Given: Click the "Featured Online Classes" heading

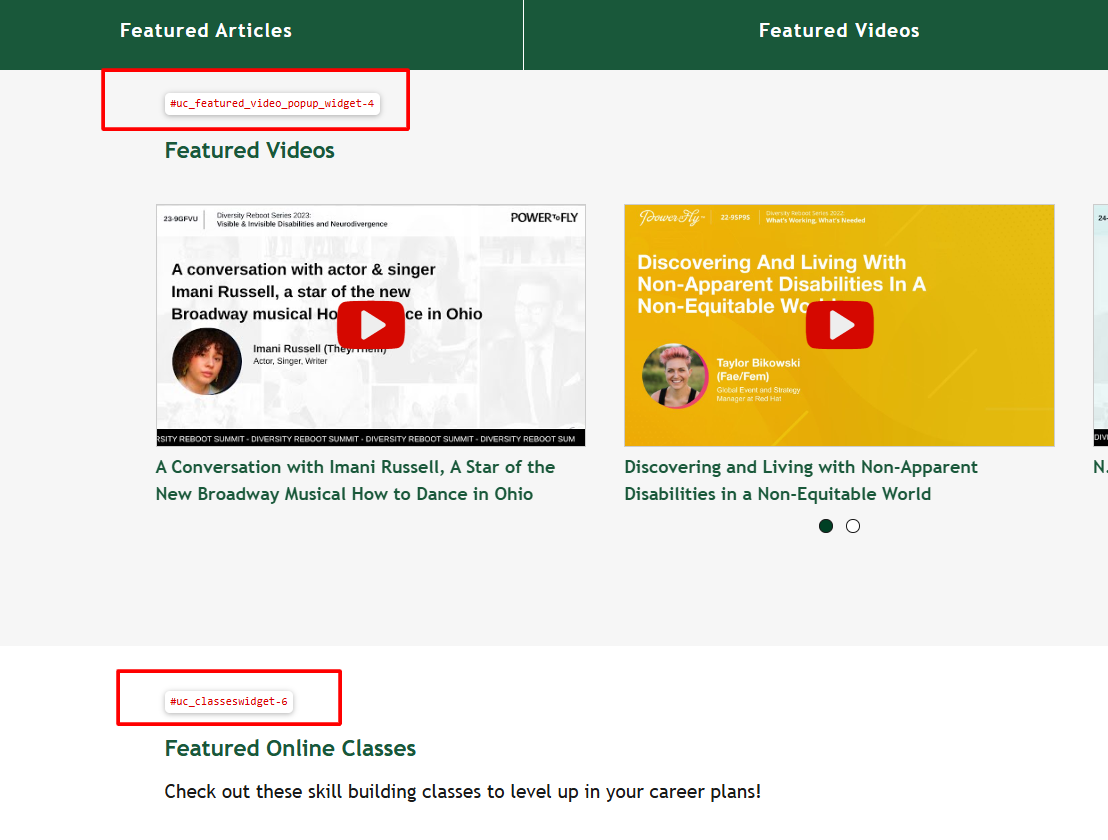Looking at the screenshot, I should [290, 748].
